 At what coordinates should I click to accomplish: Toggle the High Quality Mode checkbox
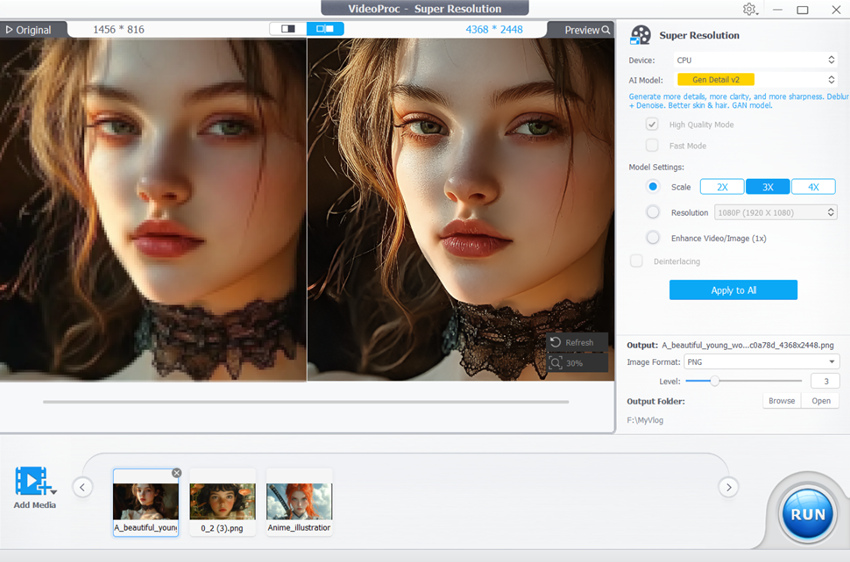[x=652, y=125]
